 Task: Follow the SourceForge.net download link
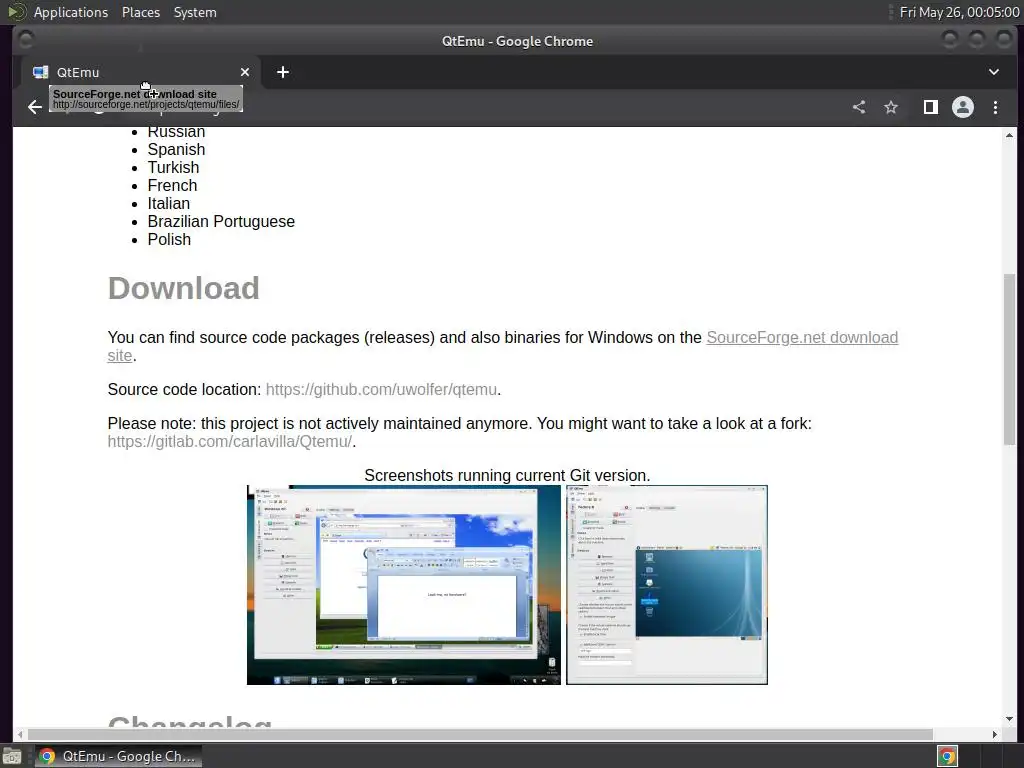coord(802,338)
